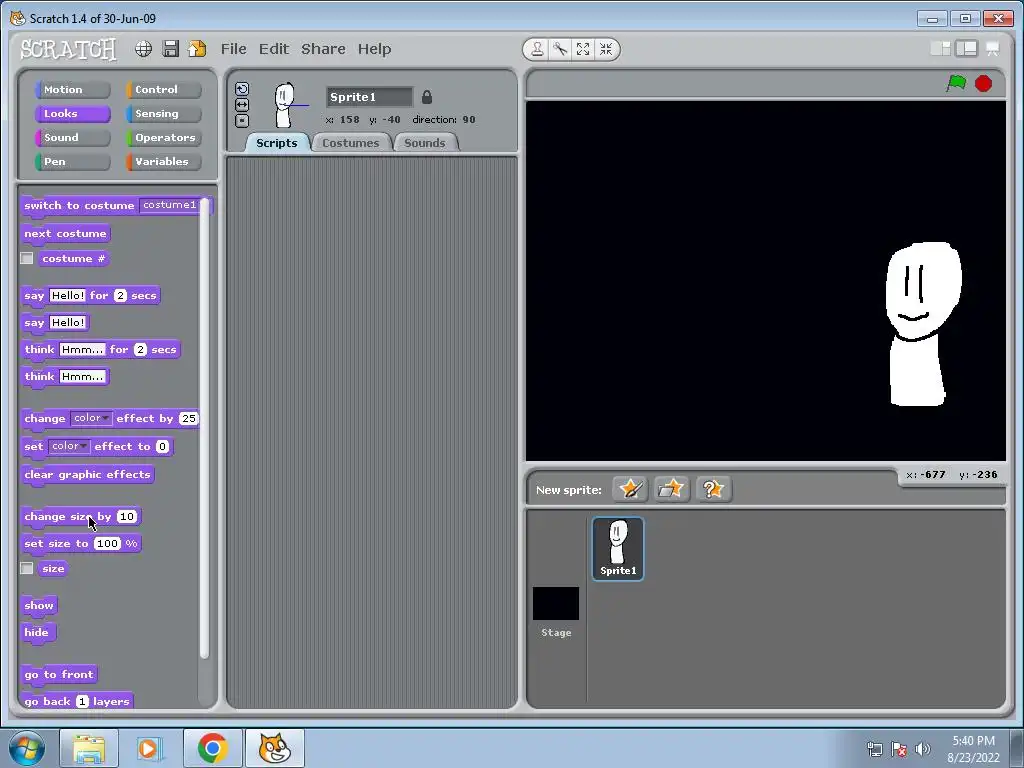
Task: Click the clear graphic effects block
Action: (x=88, y=475)
